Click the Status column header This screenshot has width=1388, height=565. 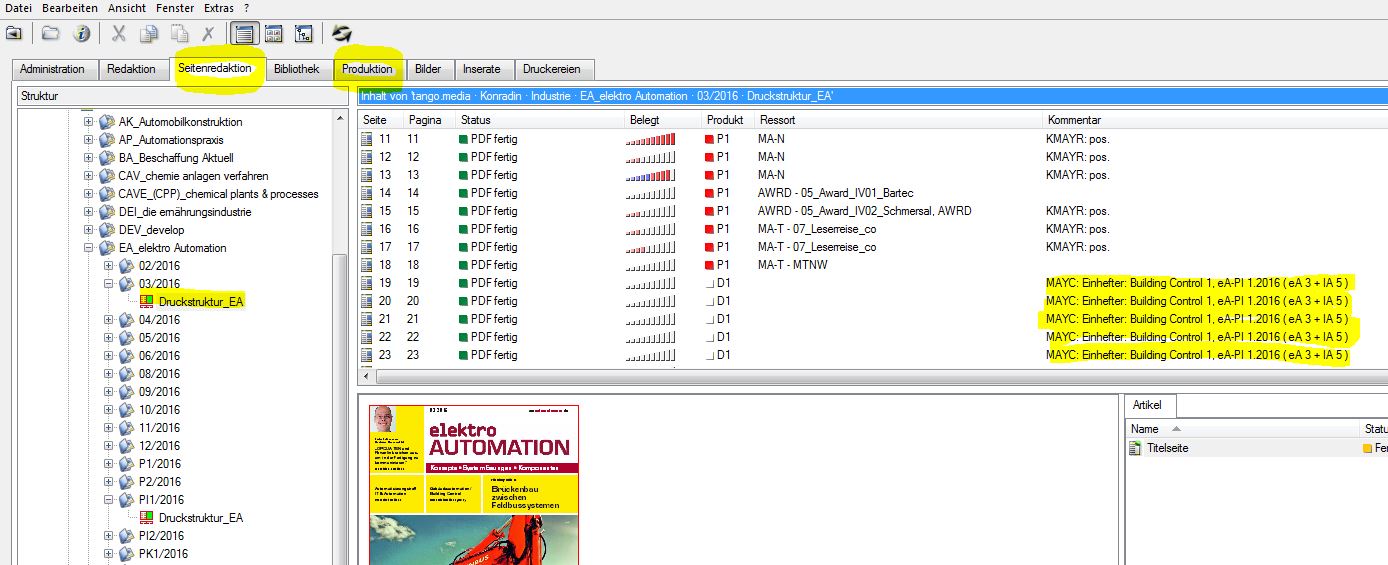coord(476,120)
